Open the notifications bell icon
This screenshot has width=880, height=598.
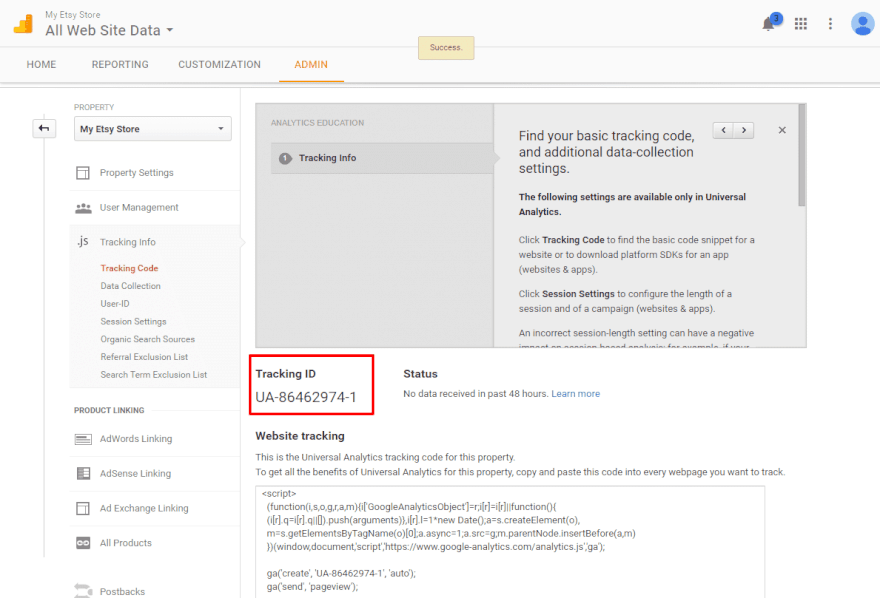pos(769,24)
